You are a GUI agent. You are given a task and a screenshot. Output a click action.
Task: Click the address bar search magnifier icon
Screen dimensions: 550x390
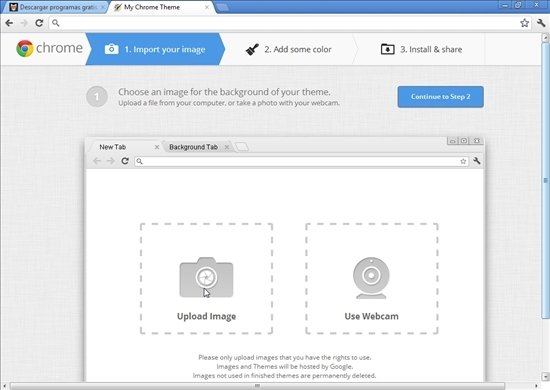tap(55, 23)
